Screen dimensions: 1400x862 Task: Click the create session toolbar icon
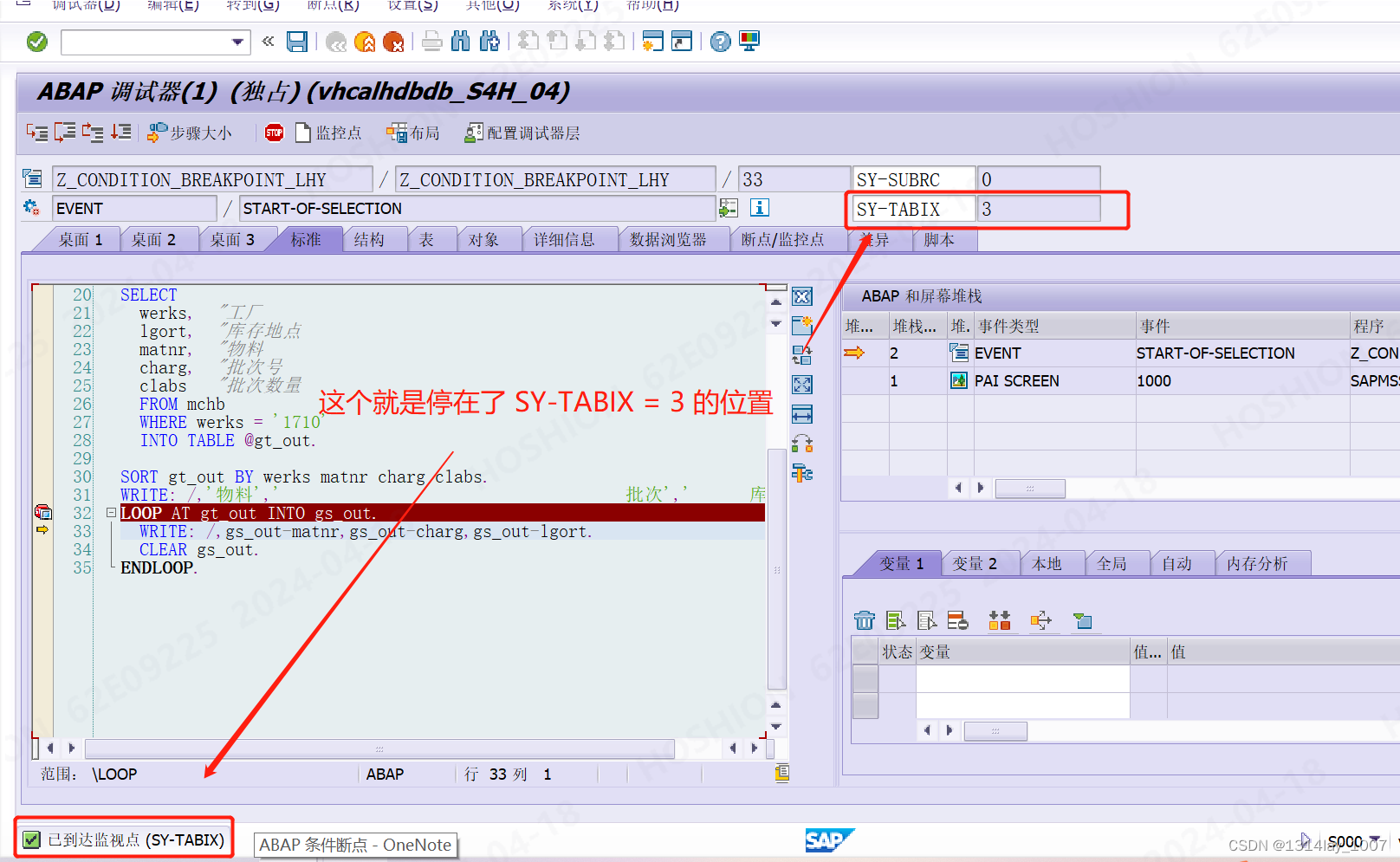(x=652, y=42)
